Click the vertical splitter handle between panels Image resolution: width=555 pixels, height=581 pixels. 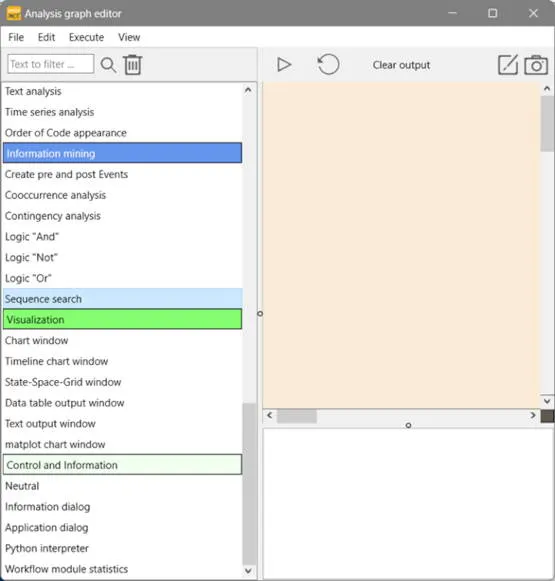click(260, 314)
